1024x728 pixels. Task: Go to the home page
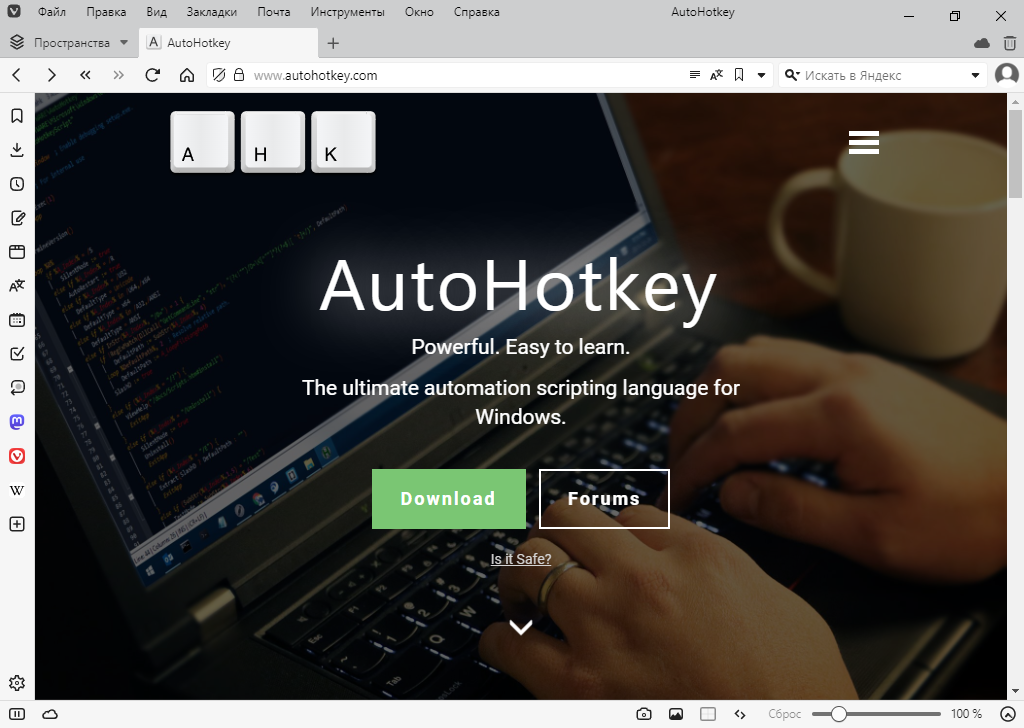click(x=187, y=75)
